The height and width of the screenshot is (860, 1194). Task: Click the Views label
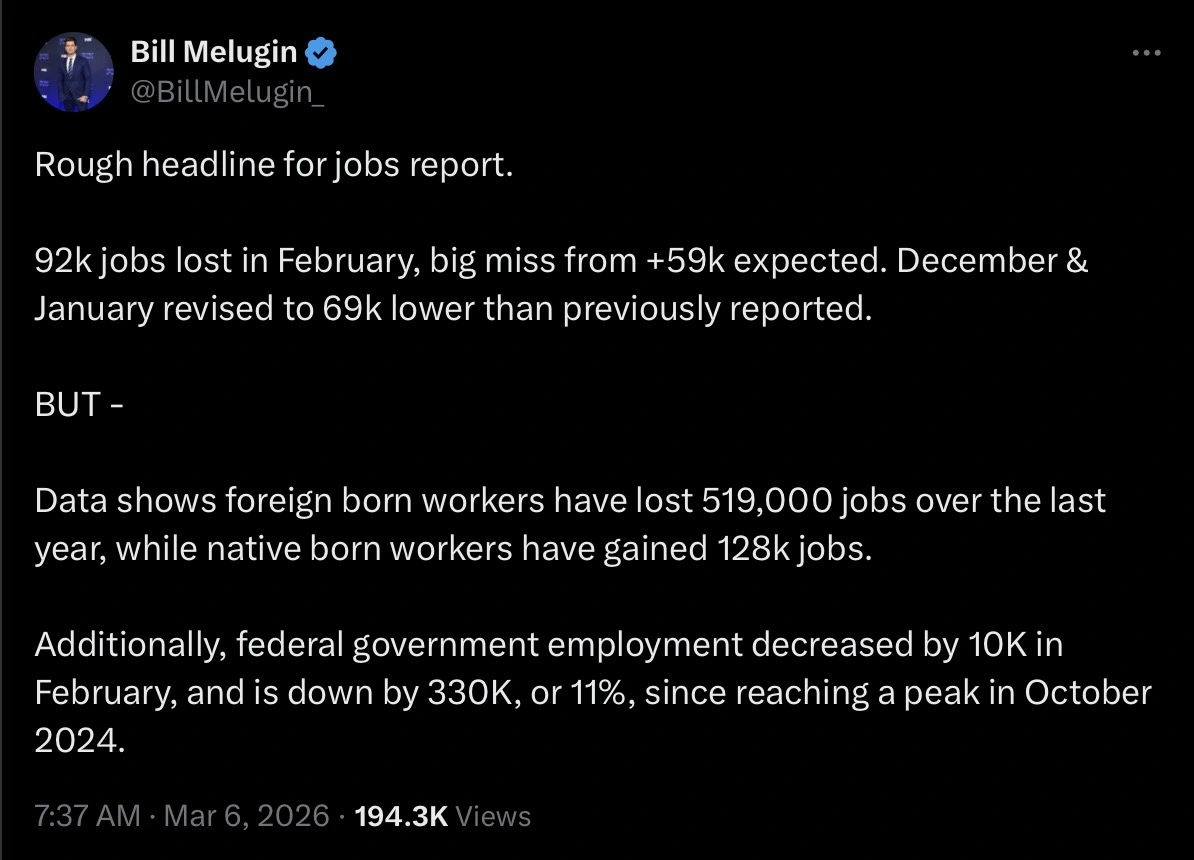pyautogui.click(x=493, y=816)
